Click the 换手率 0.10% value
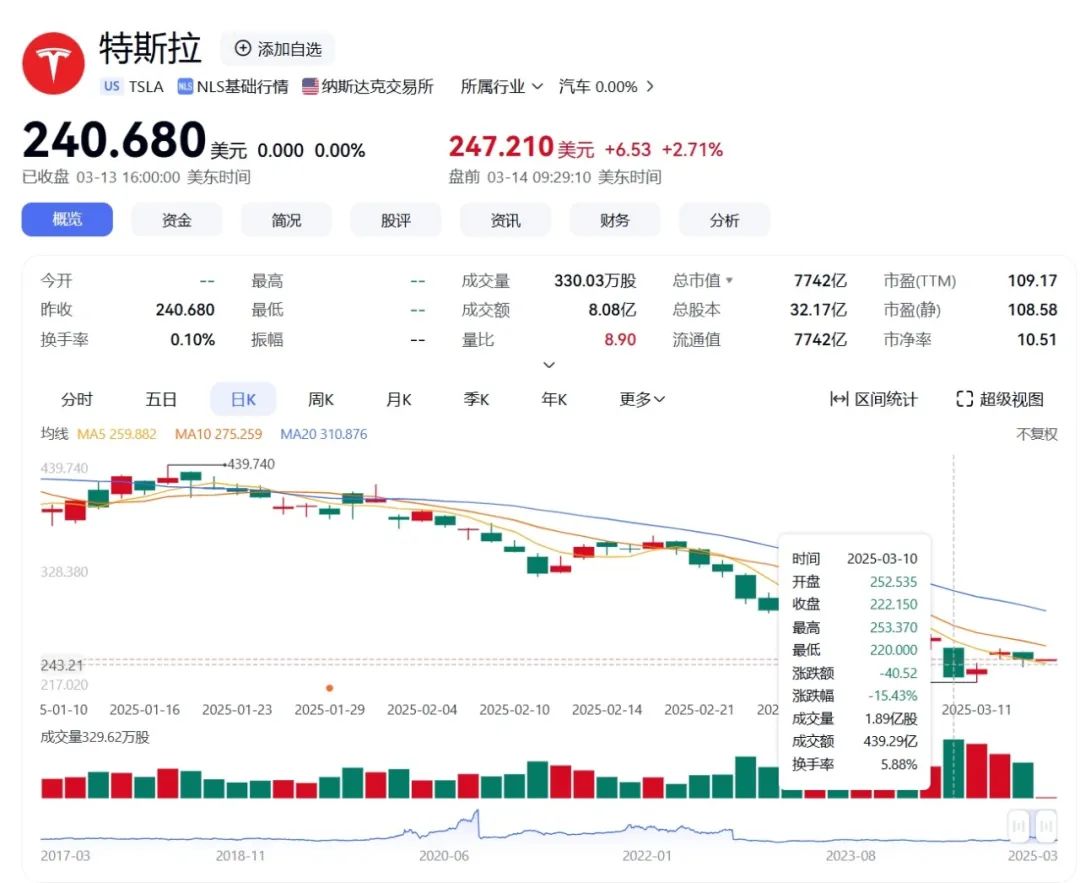1080x883 pixels. [193, 340]
